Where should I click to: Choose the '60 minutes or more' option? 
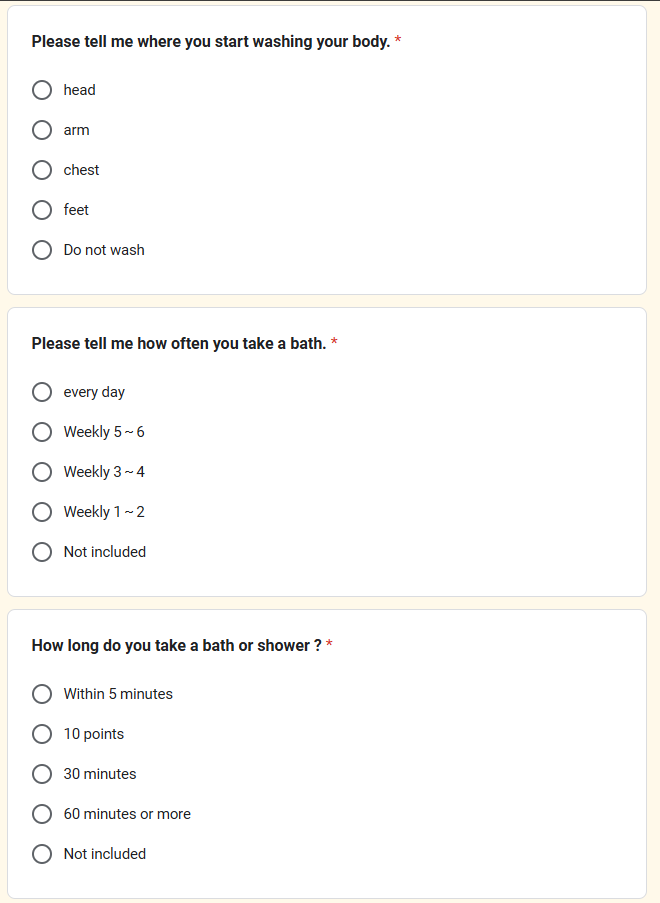point(42,814)
